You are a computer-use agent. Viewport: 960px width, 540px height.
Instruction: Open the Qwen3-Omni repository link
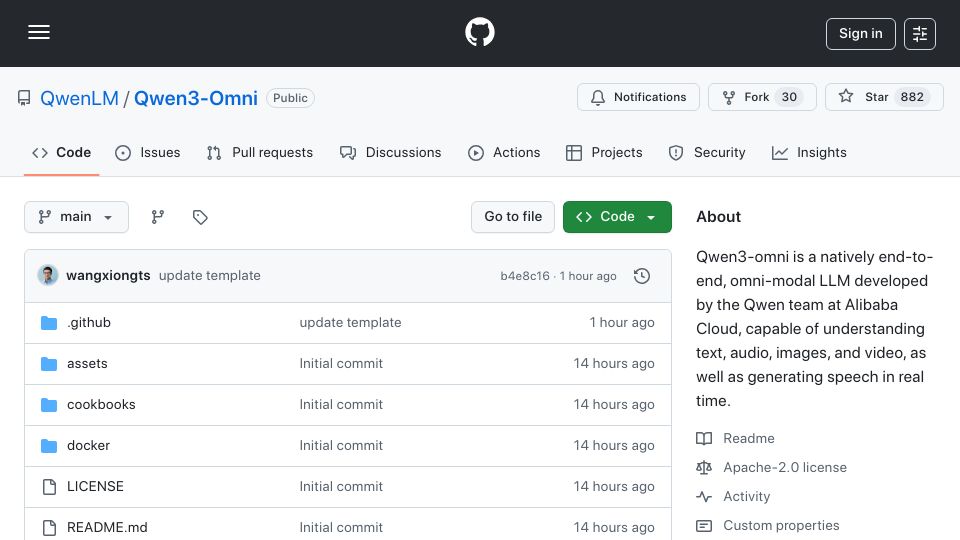(x=195, y=98)
